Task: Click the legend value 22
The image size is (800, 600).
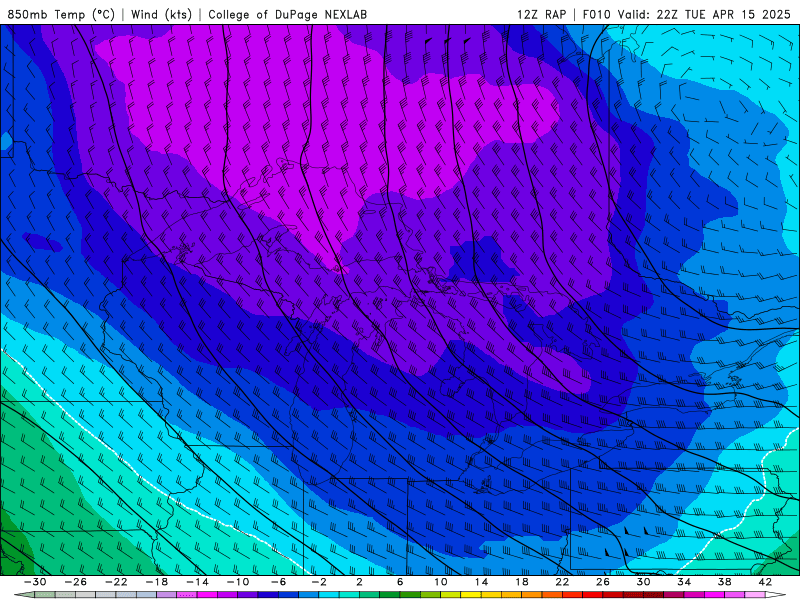Action: tap(562, 582)
